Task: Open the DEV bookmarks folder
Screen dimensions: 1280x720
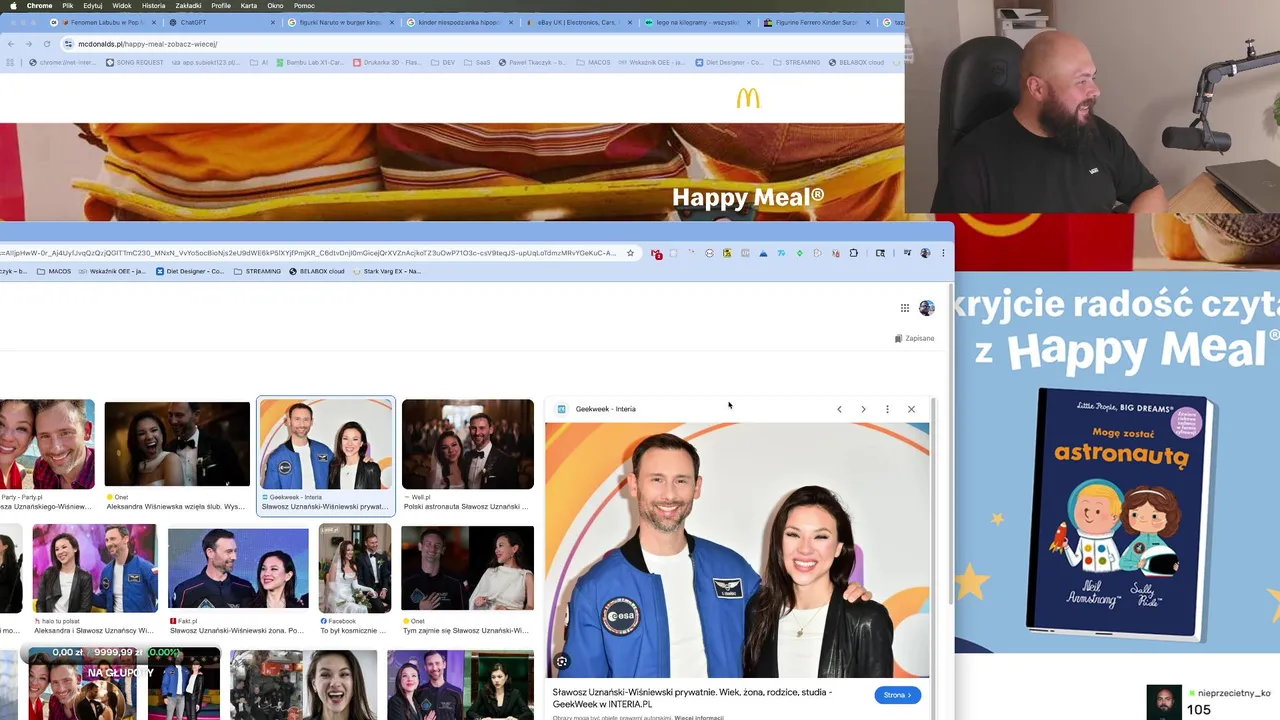Action: (442, 62)
